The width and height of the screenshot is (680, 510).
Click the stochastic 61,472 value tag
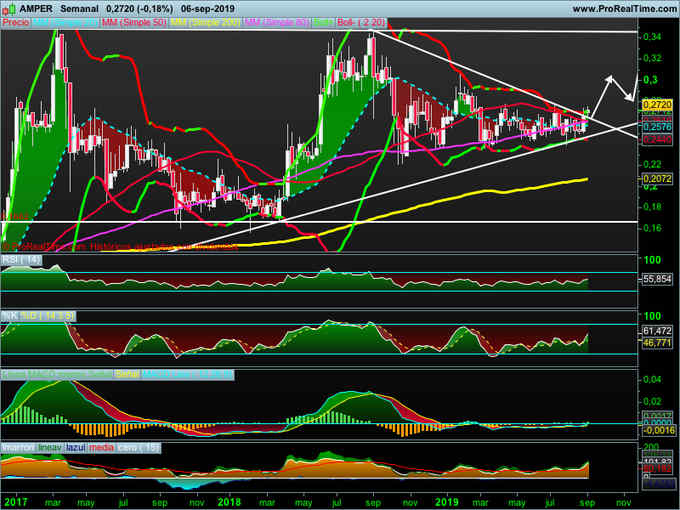pos(657,331)
